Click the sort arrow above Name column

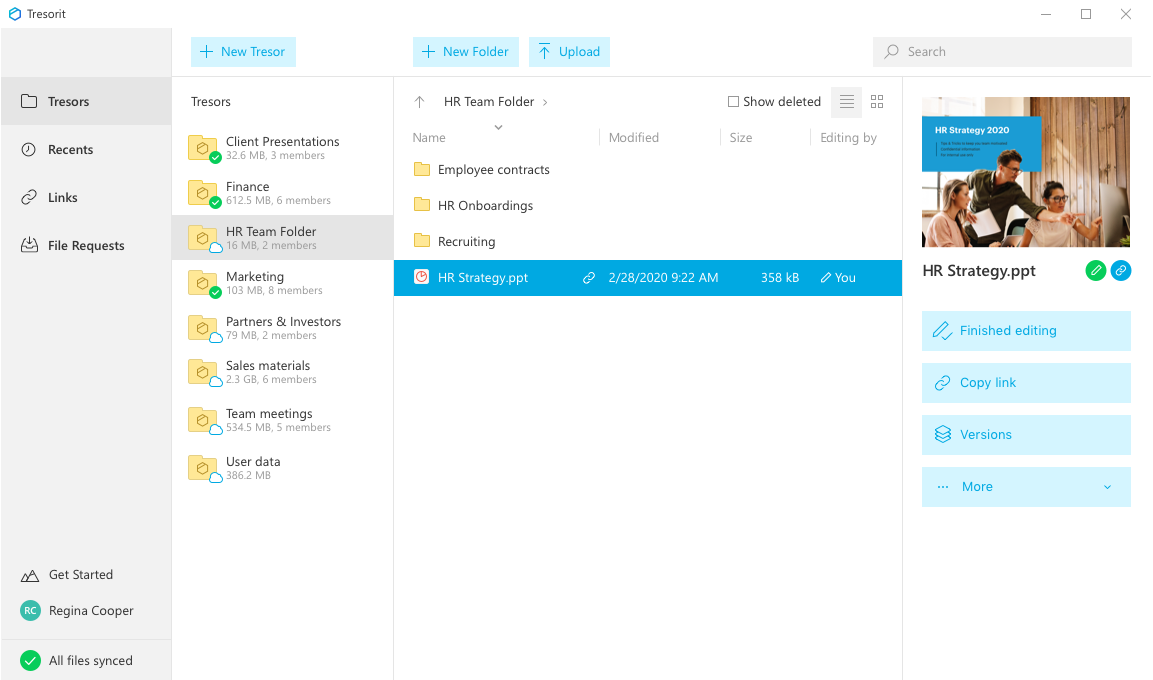(x=498, y=127)
